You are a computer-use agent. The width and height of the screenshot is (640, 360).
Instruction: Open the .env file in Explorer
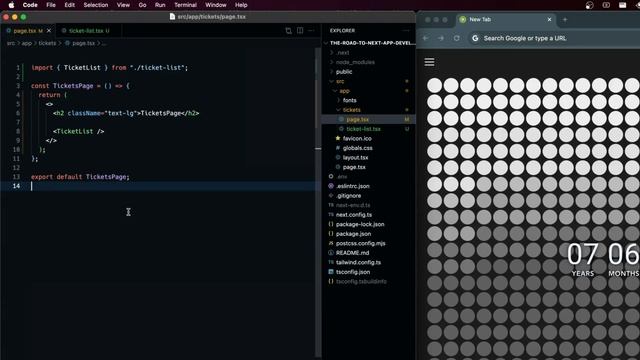click(x=369, y=176)
